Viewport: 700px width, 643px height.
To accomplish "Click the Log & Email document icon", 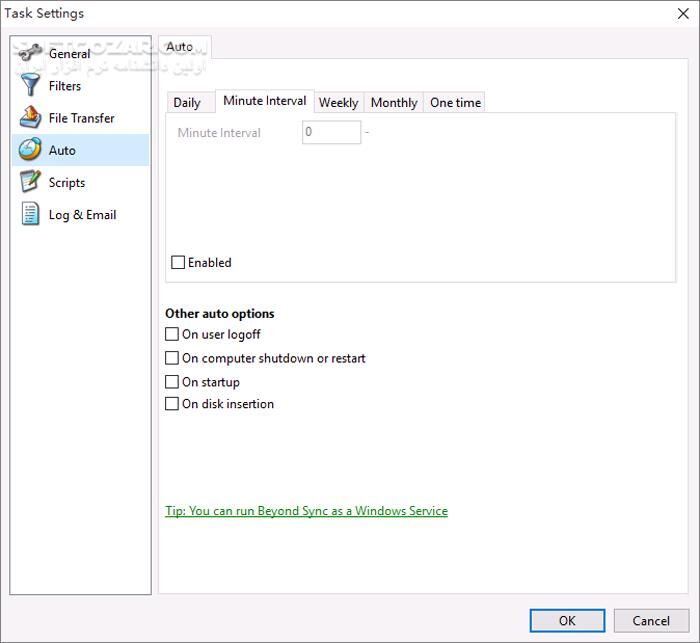I will tap(30, 215).
